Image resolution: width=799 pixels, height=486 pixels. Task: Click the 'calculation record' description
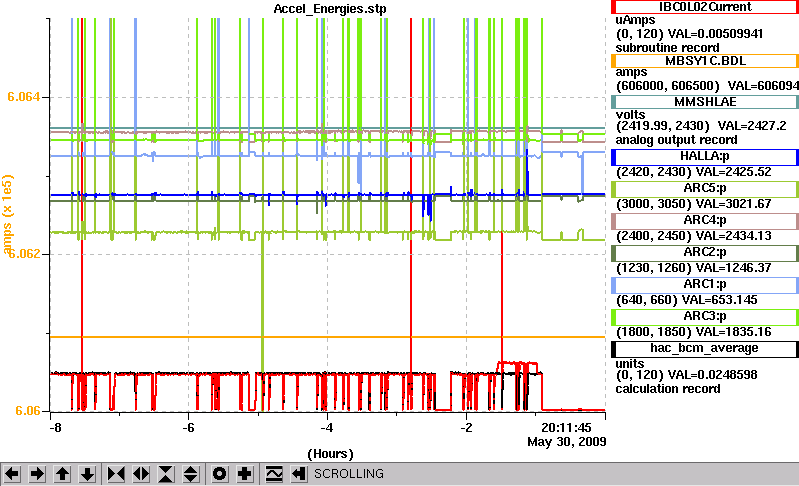point(668,389)
